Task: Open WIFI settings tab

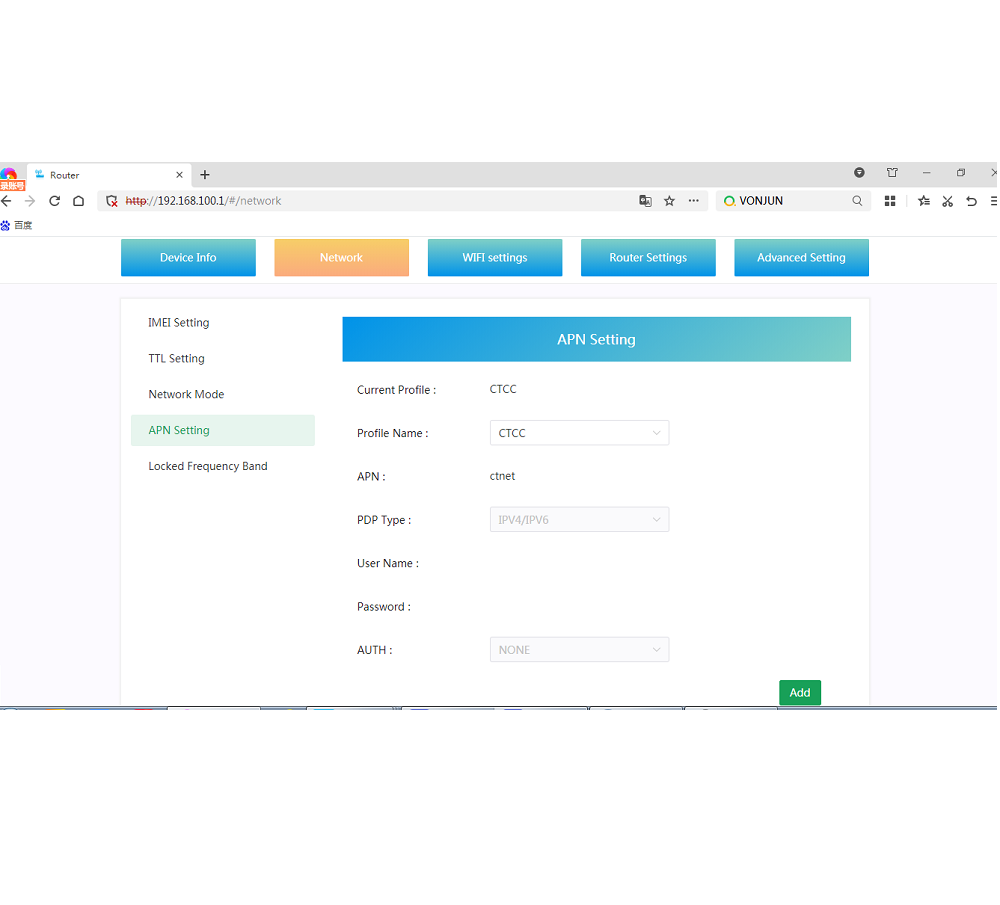Action: pyautogui.click(x=495, y=258)
